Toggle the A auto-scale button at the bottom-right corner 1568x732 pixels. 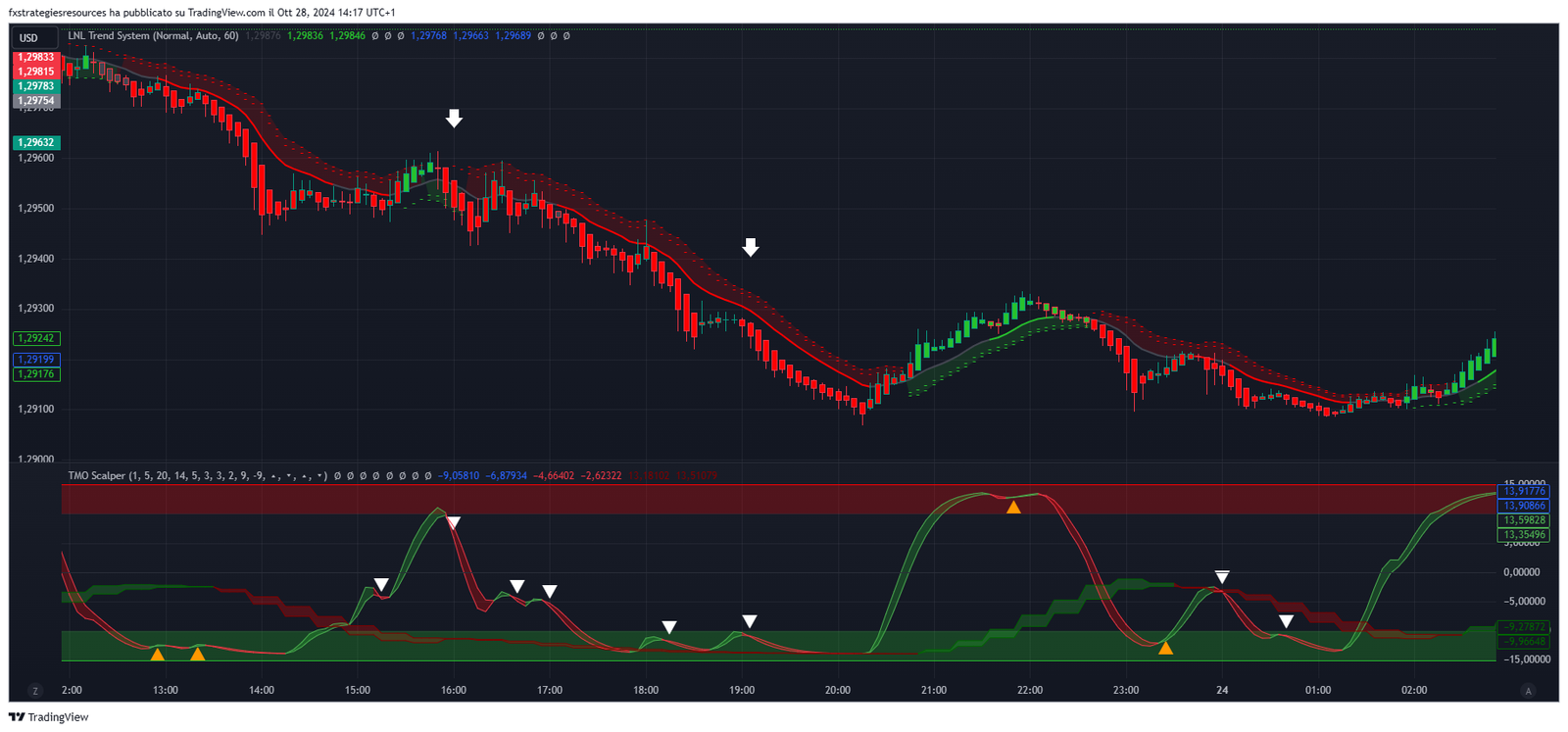point(1528,691)
